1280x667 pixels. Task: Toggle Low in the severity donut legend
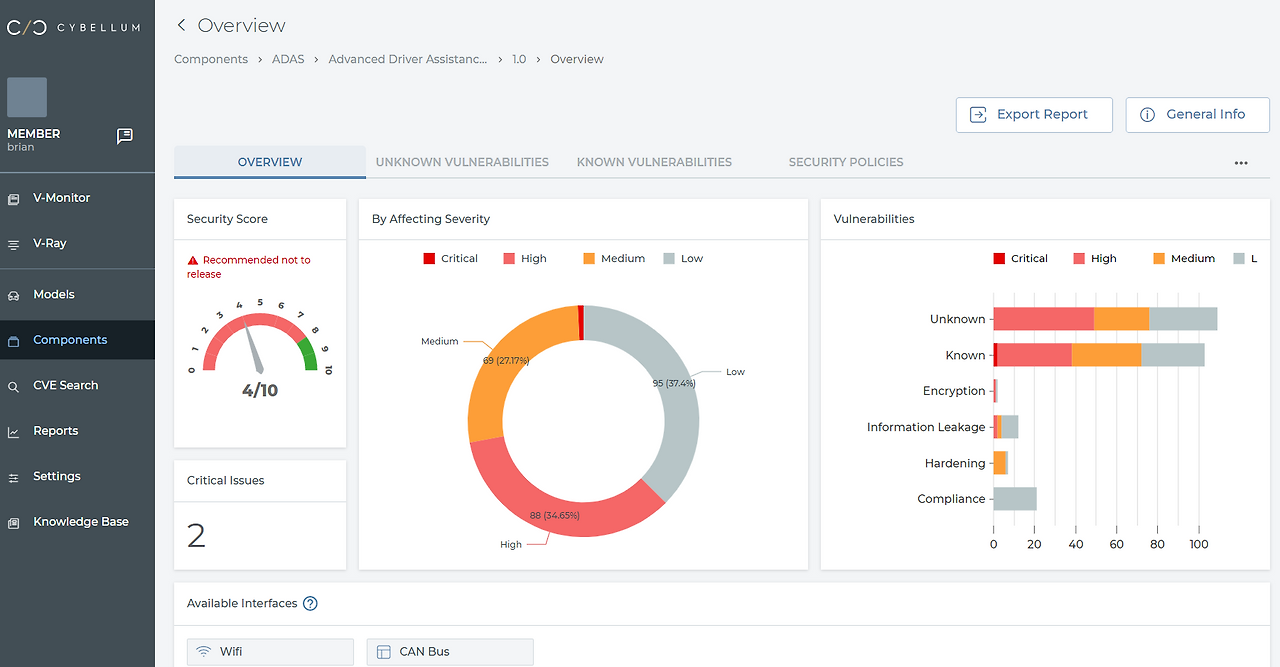point(683,258)
